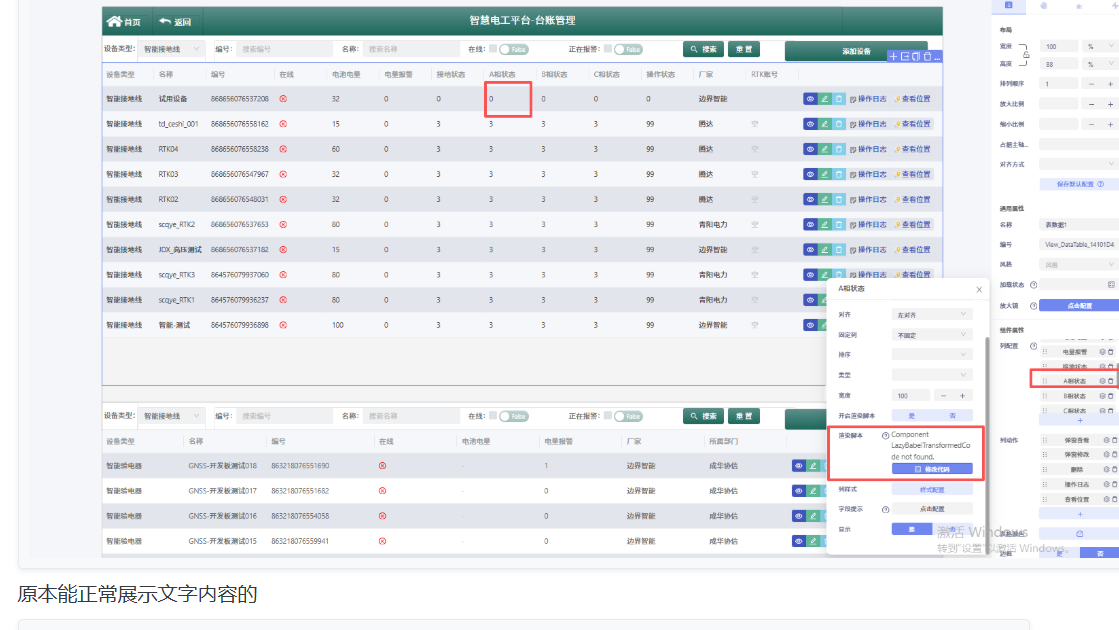1119x630 pixels.
Task: Click the 首页 home icon button
Action: [x=124, y=21]
